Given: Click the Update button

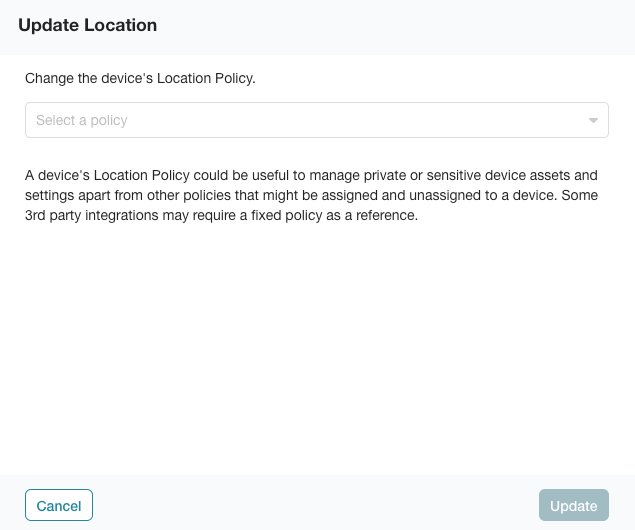Looking at the screenshot, I should pyautogui.click(x=573, y=505).
